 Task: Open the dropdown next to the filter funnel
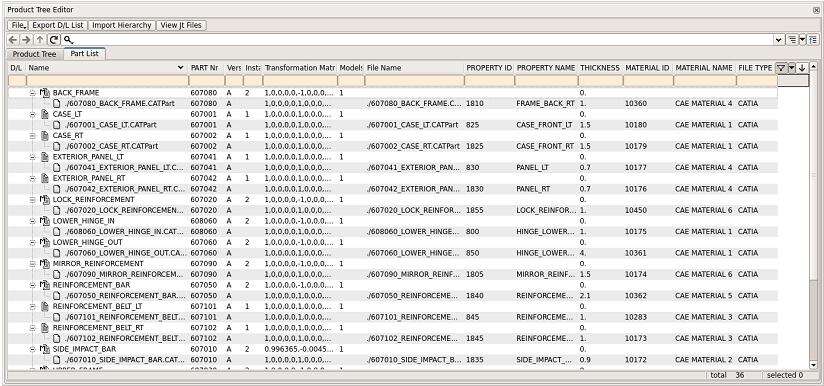(x=792, y=68)
